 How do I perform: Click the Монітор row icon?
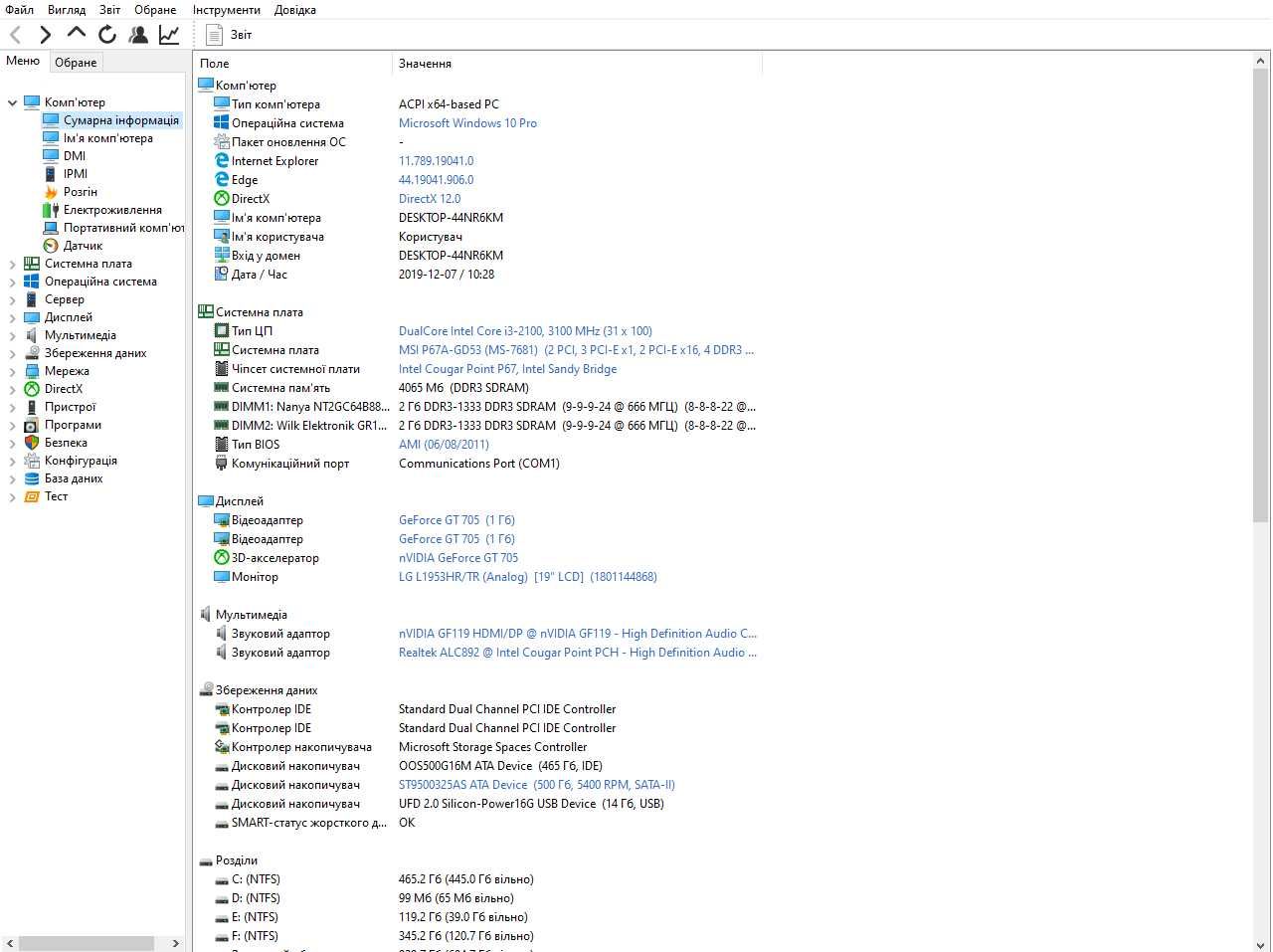222,576
